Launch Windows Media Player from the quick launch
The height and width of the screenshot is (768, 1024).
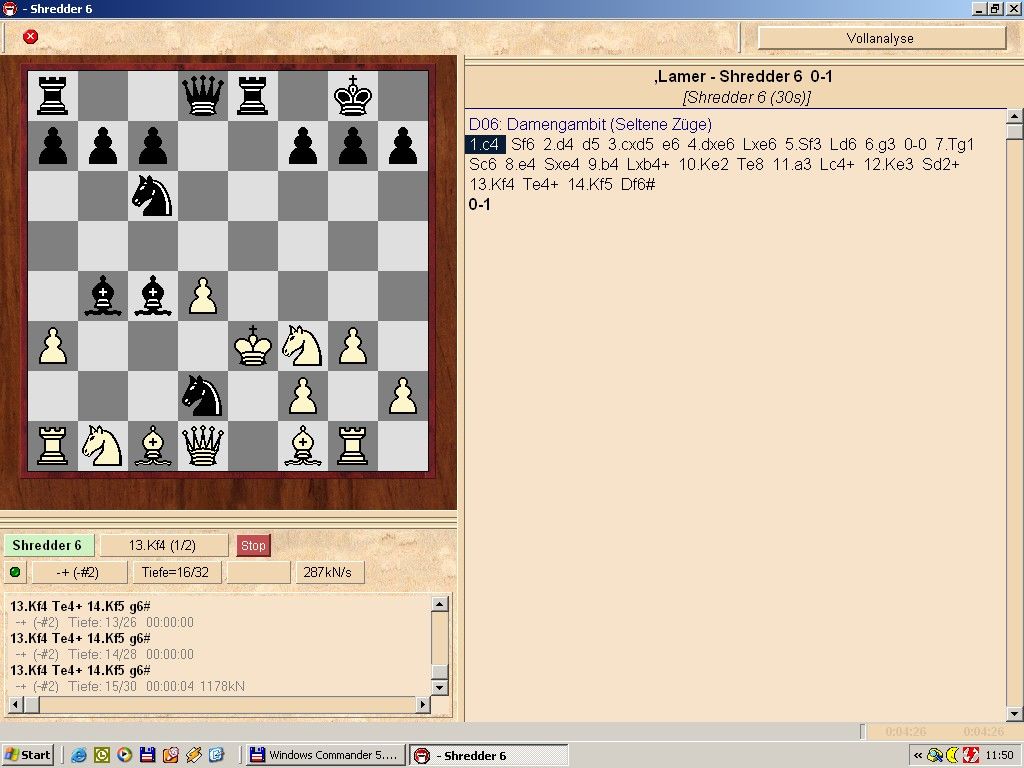pyautogui.click(x=124, y=755)
